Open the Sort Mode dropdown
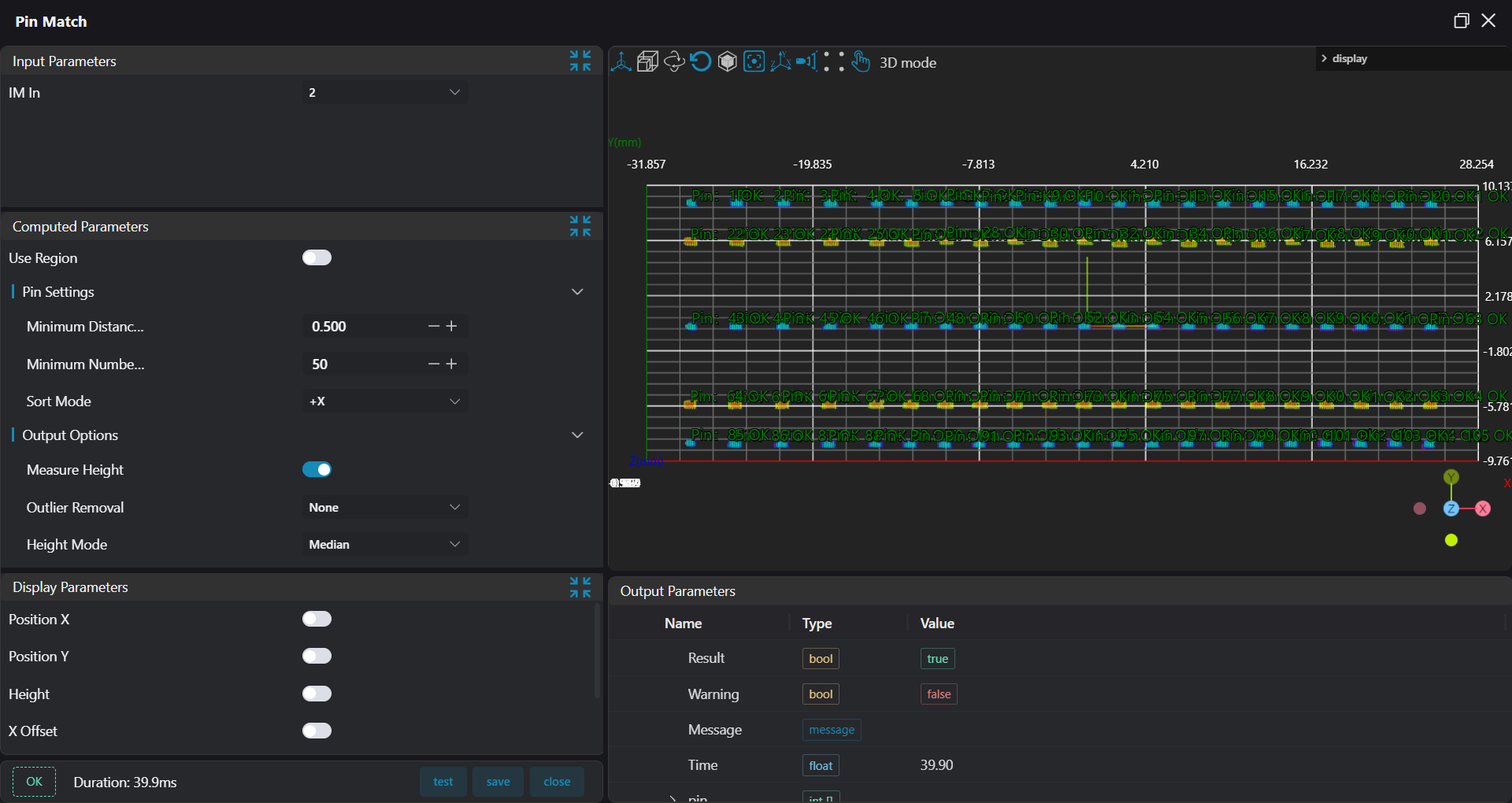Screen dimensions: 1512x803 (384, 401)
